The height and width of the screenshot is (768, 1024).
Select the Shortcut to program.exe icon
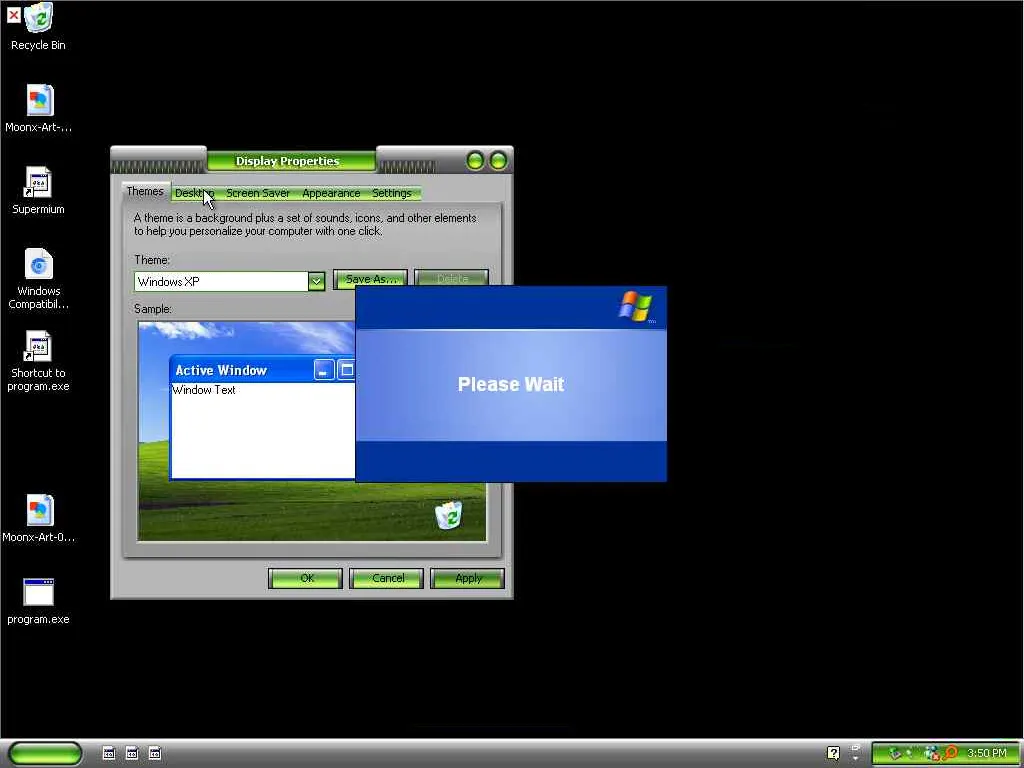39,361
